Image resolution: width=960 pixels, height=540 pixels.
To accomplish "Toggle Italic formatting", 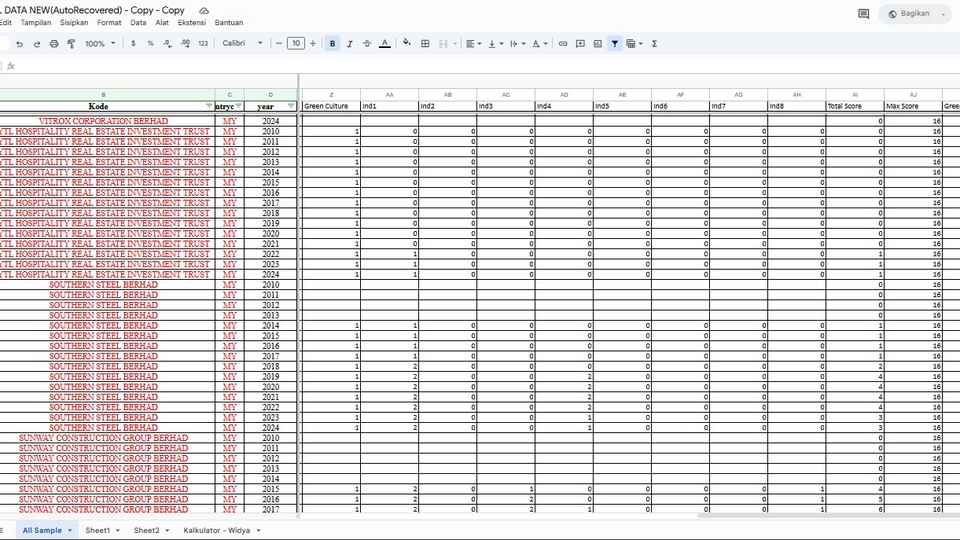I will click(x=350, y=43).
